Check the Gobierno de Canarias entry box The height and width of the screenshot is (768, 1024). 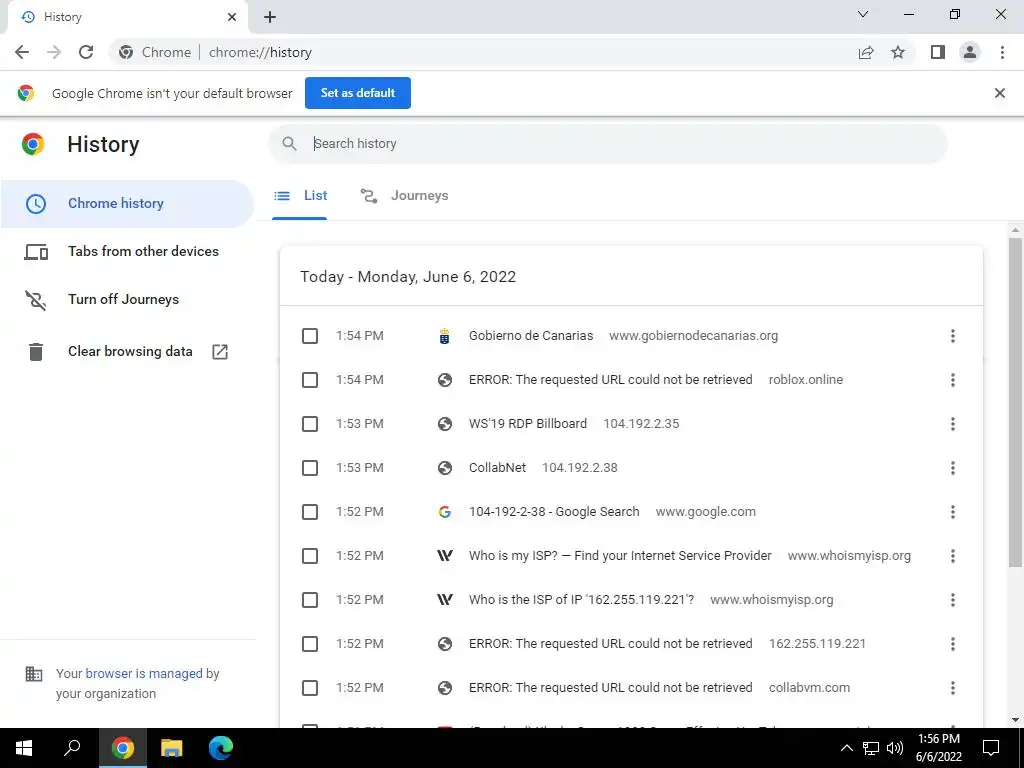[310, 336]
